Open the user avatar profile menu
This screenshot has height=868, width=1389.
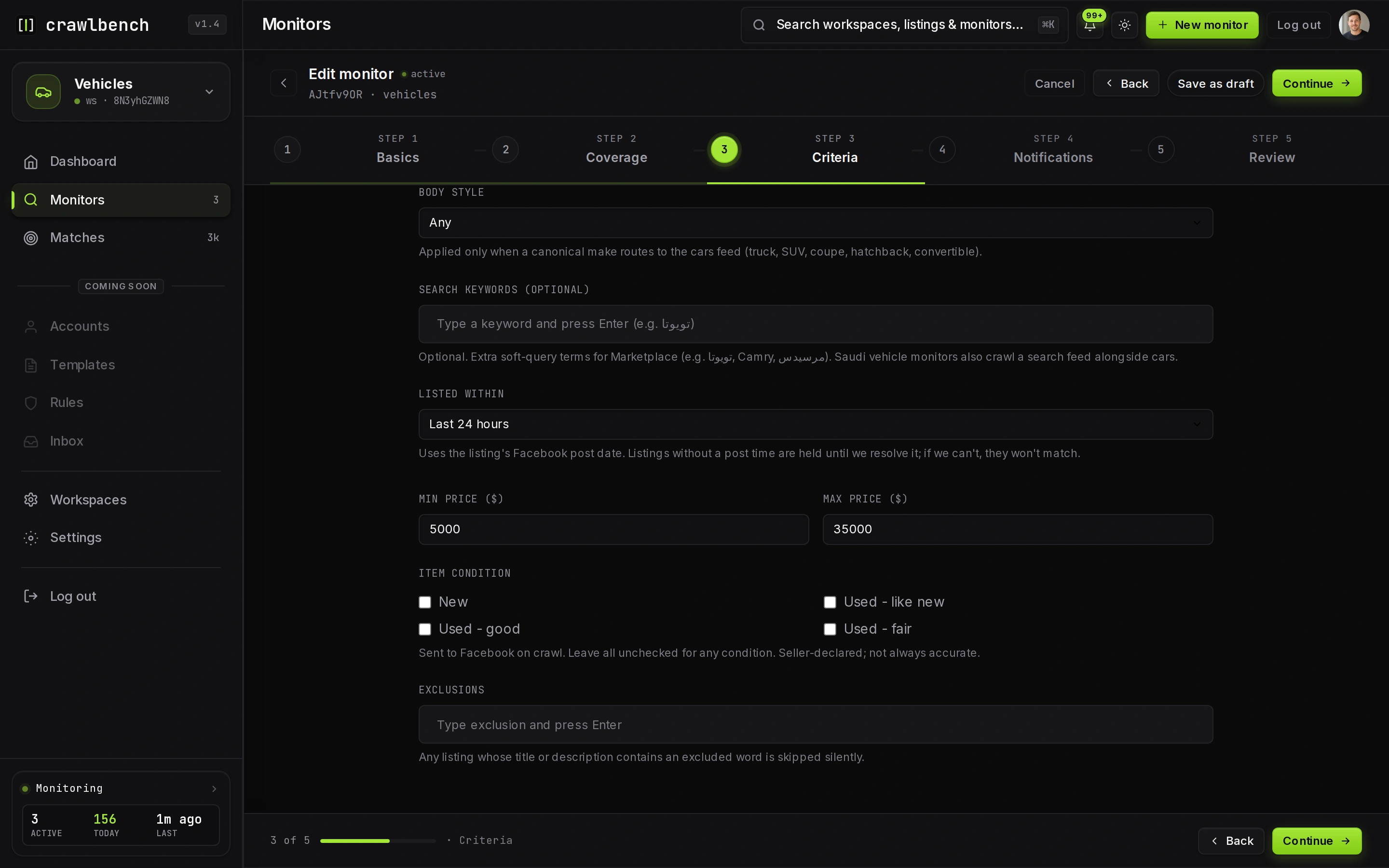pyautogui.click(x=1354, y=25)
